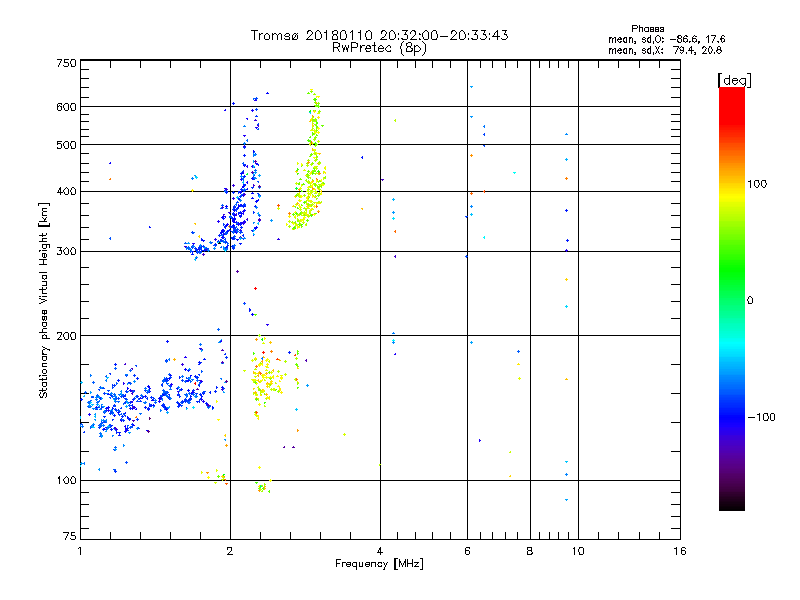Click the colorbar tick label '0'

pos(749,301)
